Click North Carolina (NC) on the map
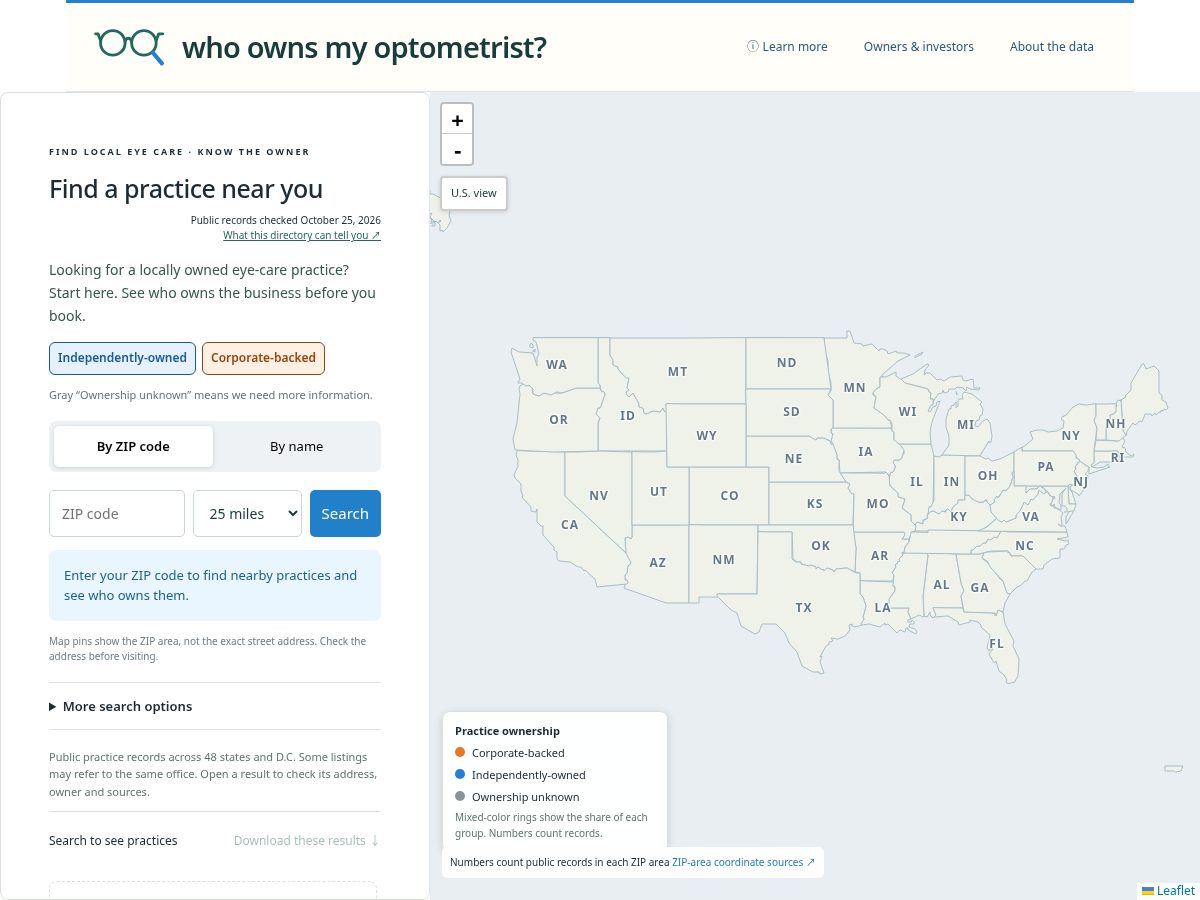Image resolution: width=1200 pixels, height=900 pixels. [x=1025, y=546]
